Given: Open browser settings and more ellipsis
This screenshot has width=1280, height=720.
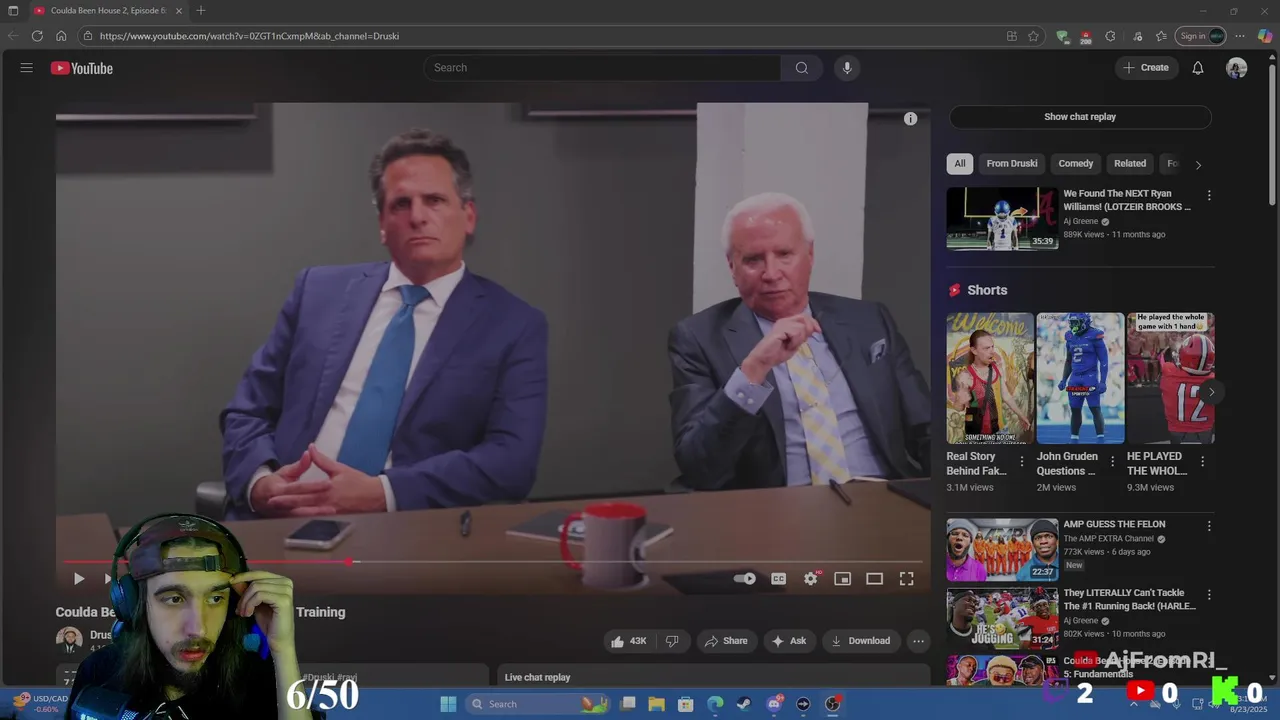Looking at the screenshot, I should (x=1241, y=36).
